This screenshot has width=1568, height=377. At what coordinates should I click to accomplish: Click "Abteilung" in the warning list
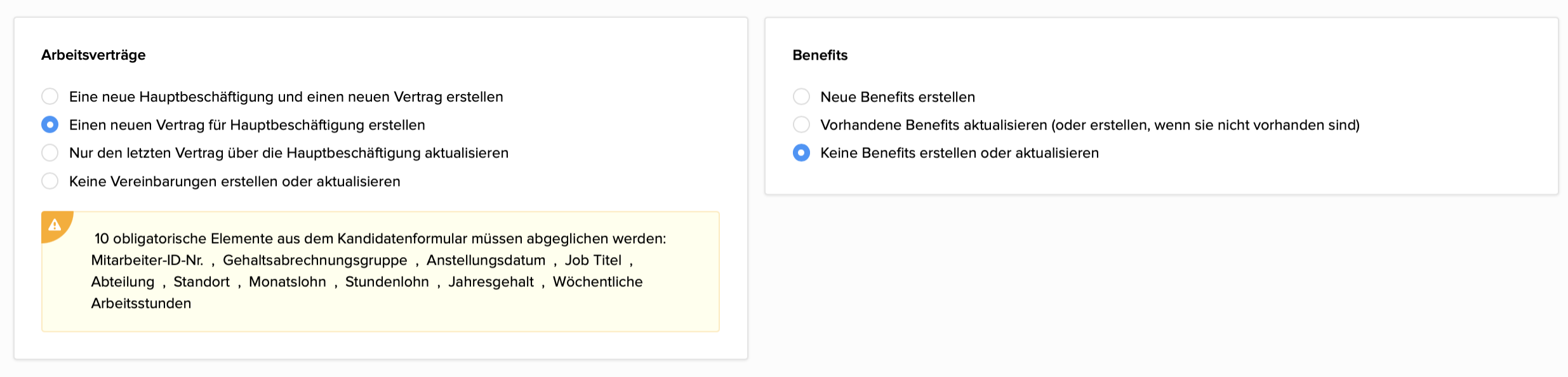click(x=123, y=282)
